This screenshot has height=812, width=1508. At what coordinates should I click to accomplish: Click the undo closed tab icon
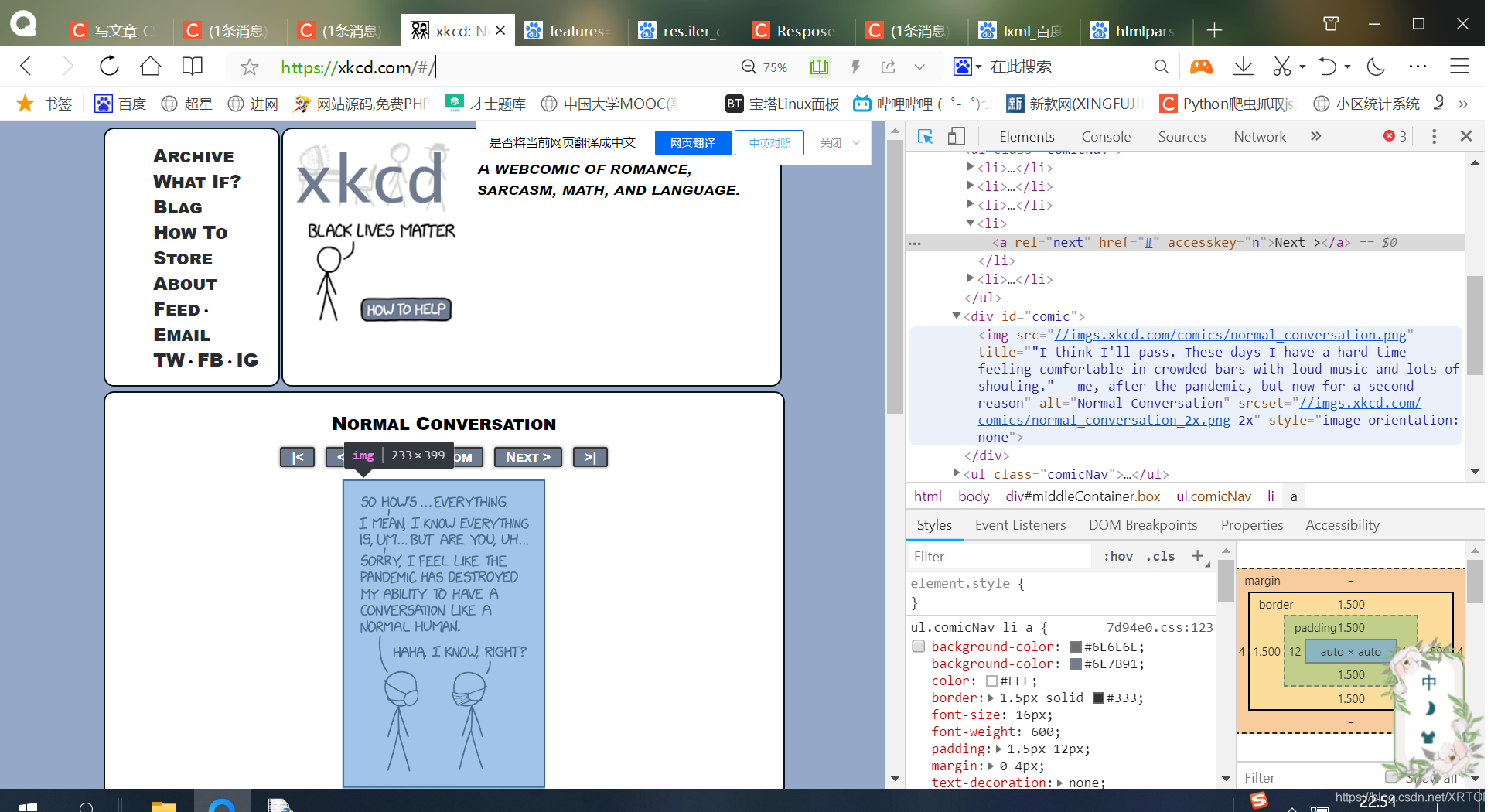point(1327,67)
